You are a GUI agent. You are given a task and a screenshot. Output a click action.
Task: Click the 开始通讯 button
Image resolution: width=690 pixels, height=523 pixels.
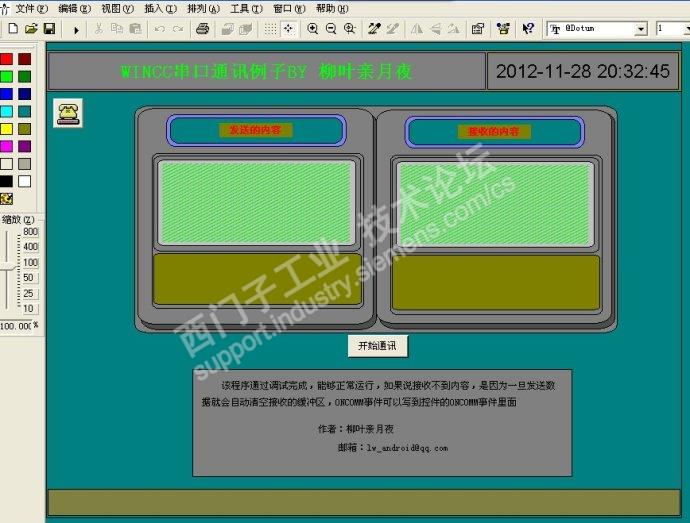[378, 346]
